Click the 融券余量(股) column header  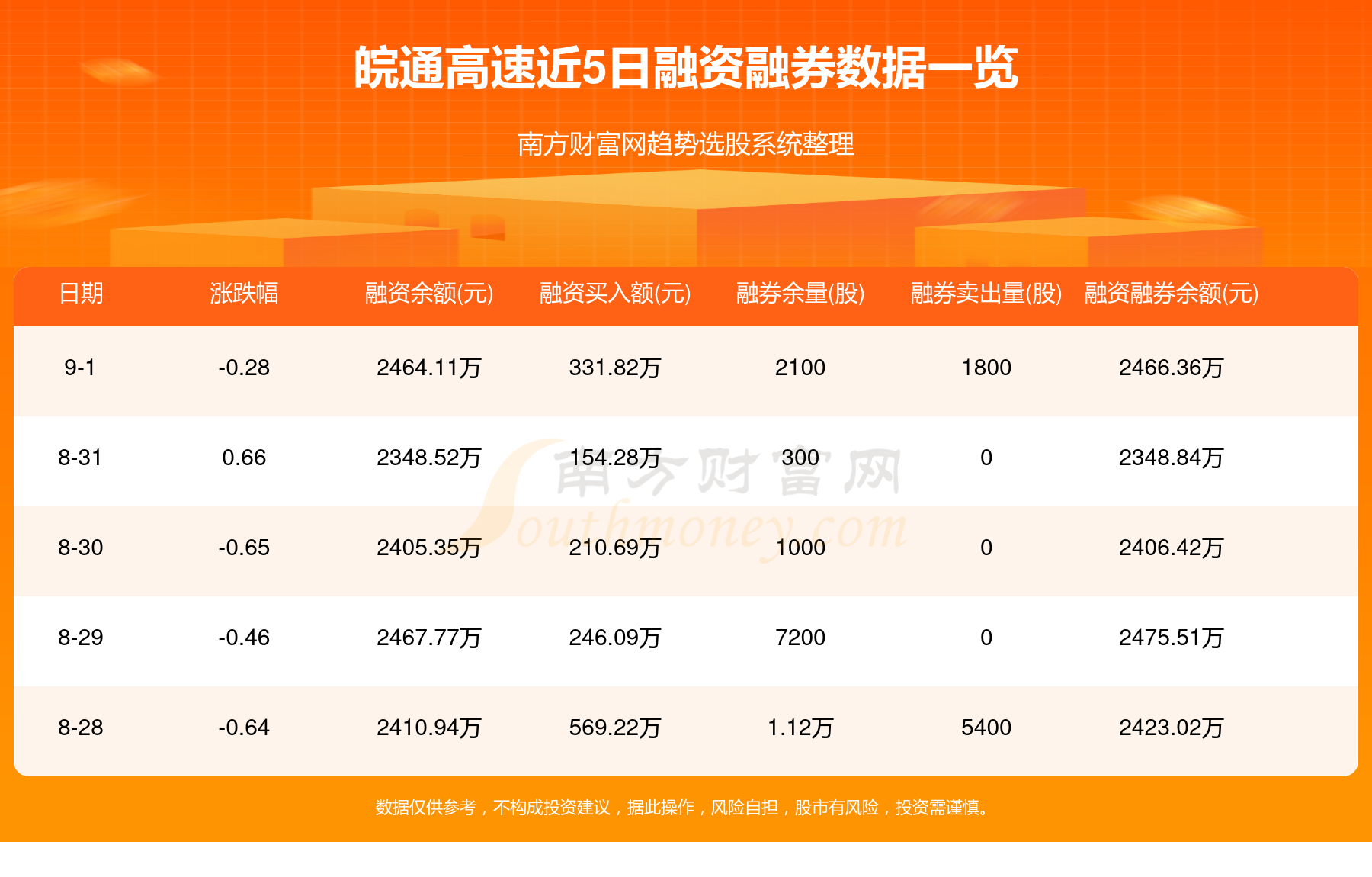(x=800, y=293)
